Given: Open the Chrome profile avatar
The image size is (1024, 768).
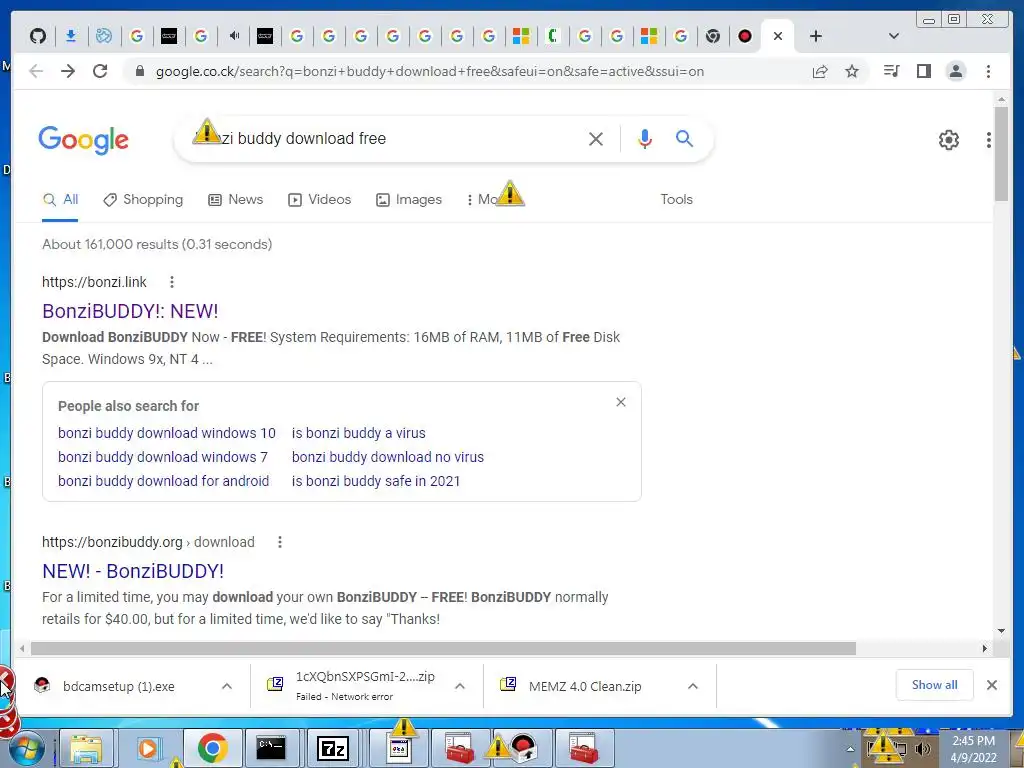Looking at the screenshot, I should (955, 71).
